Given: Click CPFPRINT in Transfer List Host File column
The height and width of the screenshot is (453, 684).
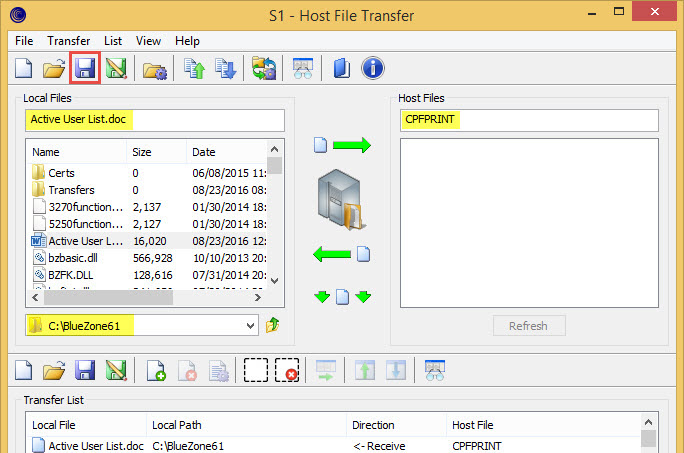Looking at the screenshot, I should coord(477,446).
